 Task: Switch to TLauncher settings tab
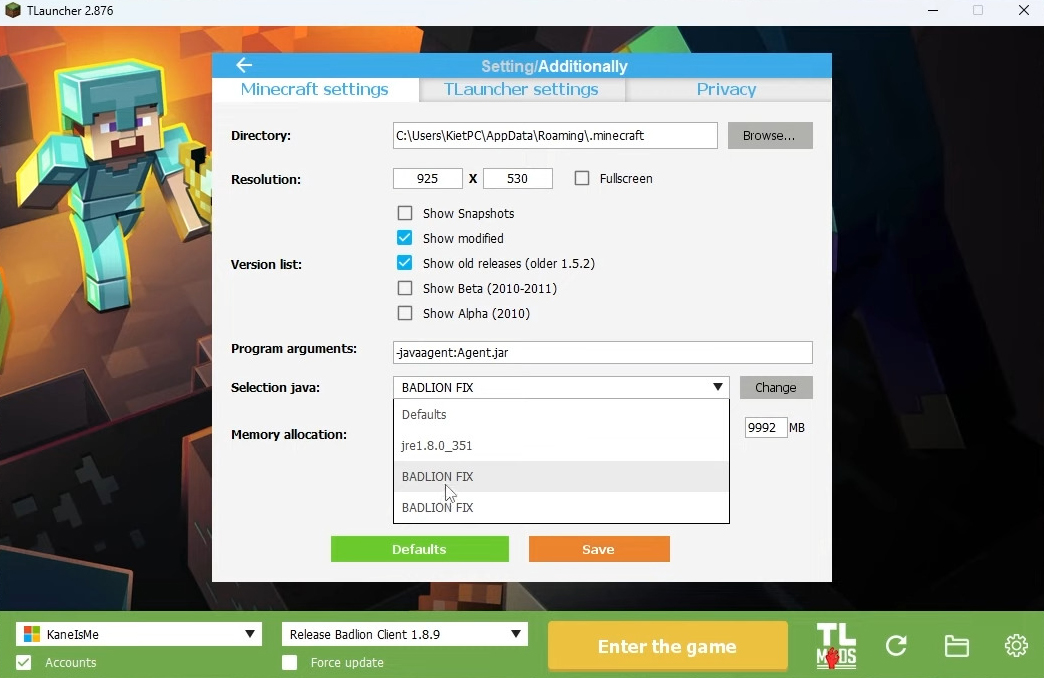[521, 89]
